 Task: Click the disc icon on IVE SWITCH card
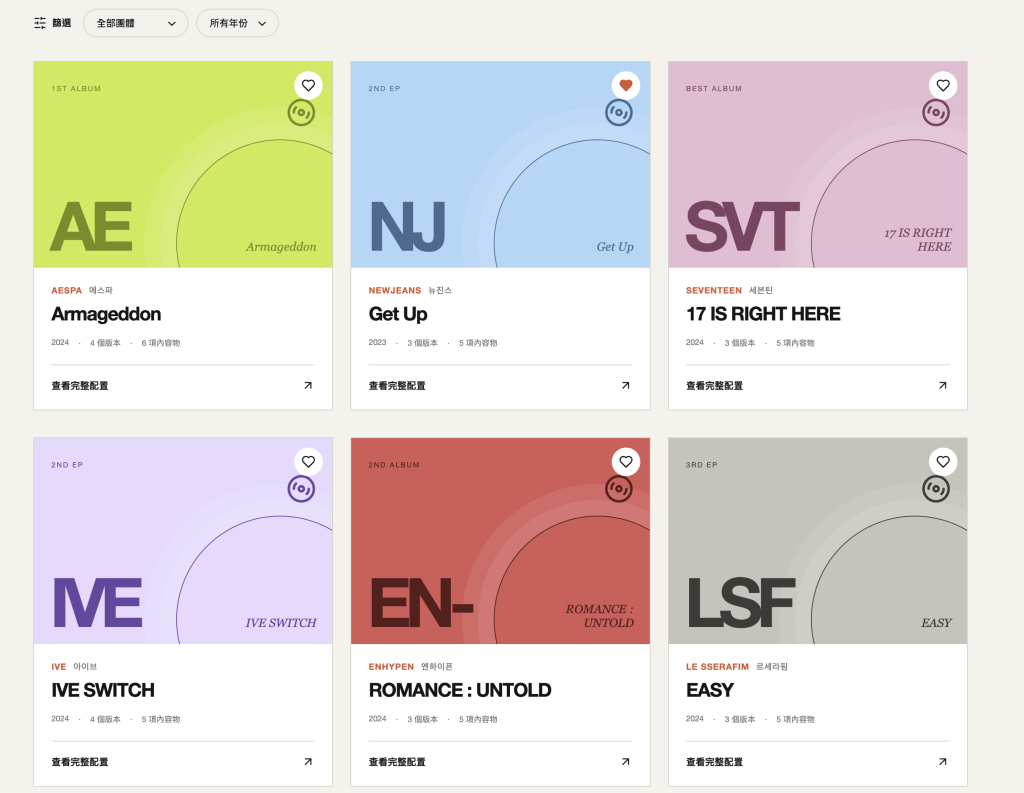coord(301,489)
